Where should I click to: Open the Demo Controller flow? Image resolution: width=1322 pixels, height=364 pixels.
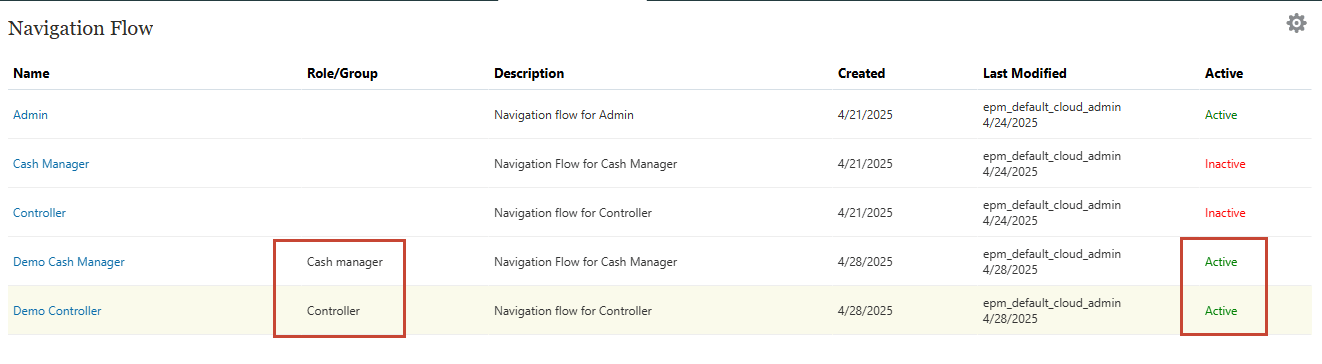57,311
